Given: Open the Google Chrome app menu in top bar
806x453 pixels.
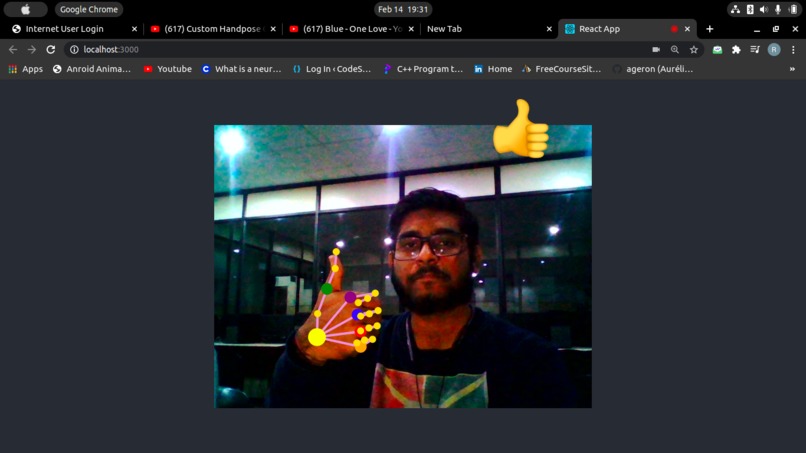Looking at the screenshot, I should 88,9.
